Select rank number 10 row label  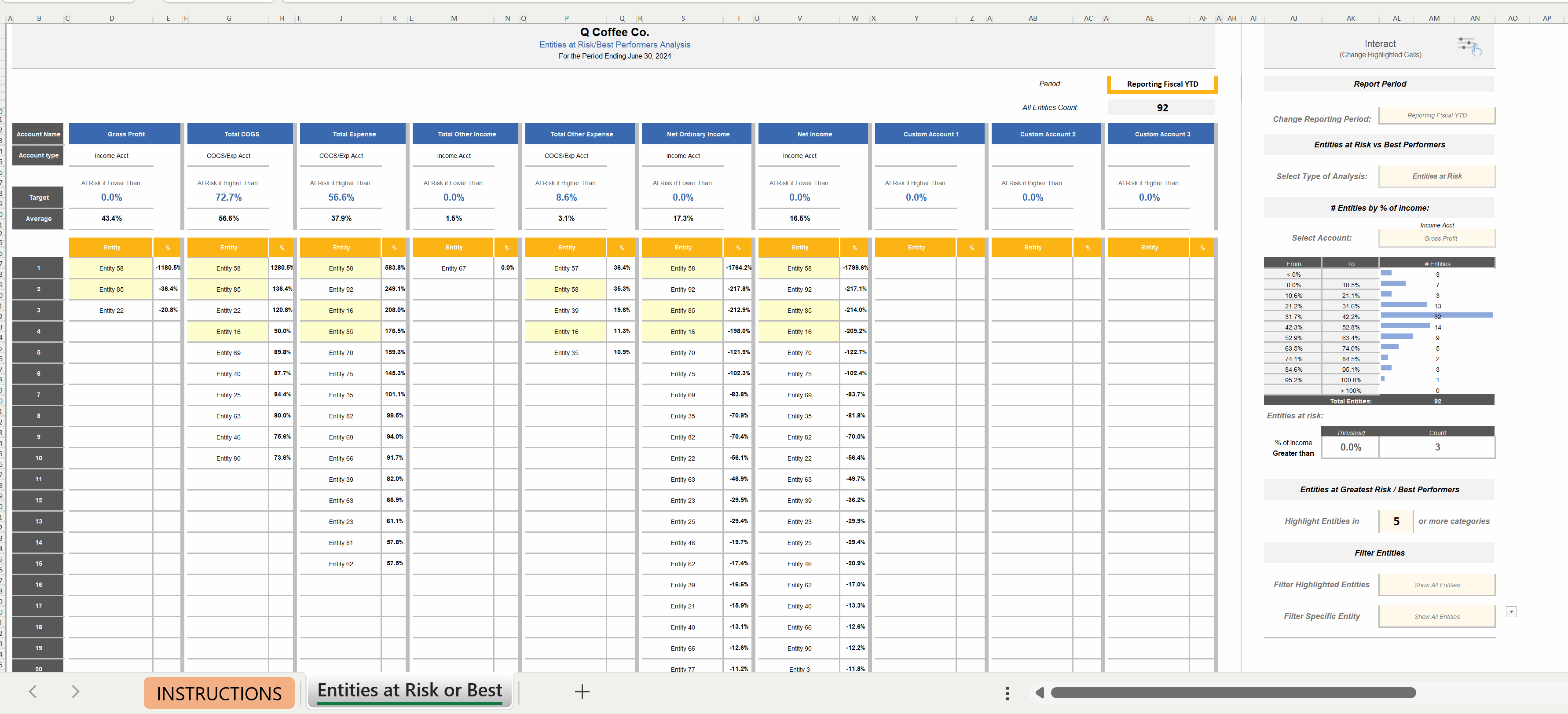[x=38, y=458]
